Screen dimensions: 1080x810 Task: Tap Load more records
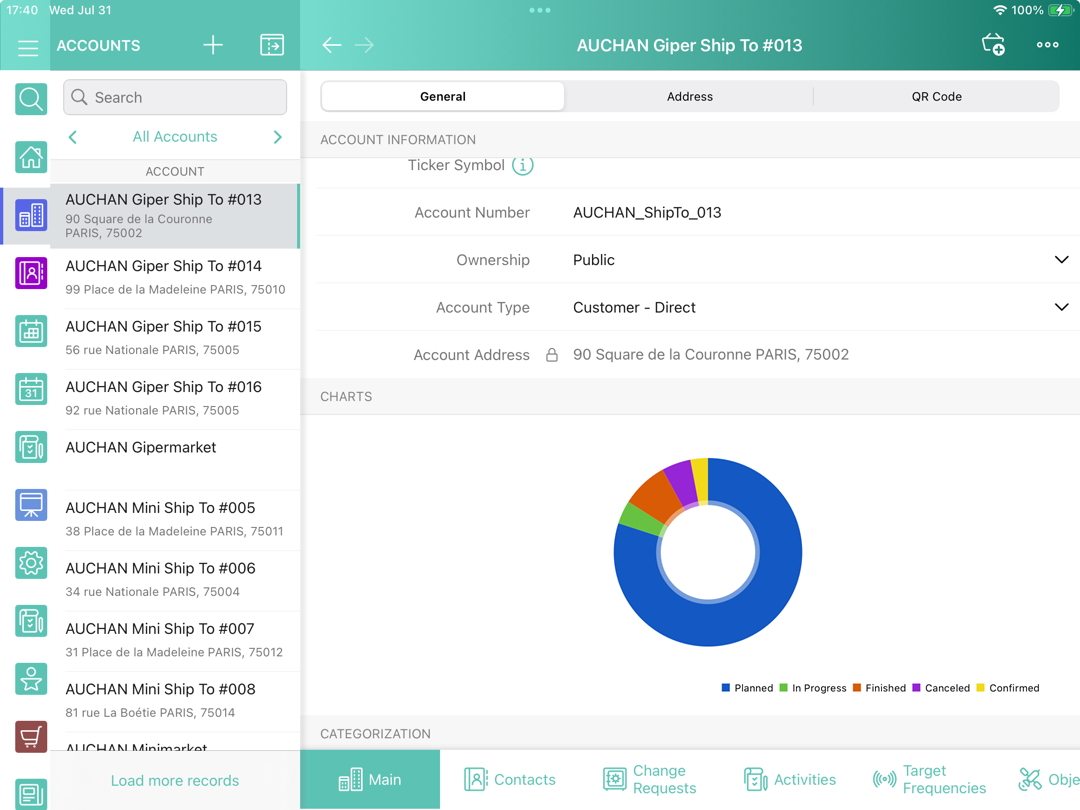(x=175, y=779)
